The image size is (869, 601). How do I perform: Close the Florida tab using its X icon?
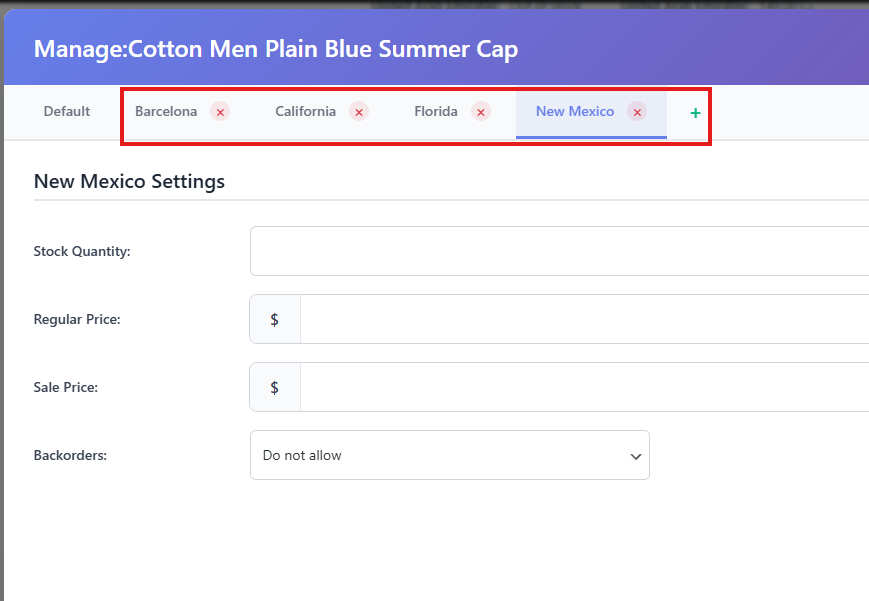point(481,112)
